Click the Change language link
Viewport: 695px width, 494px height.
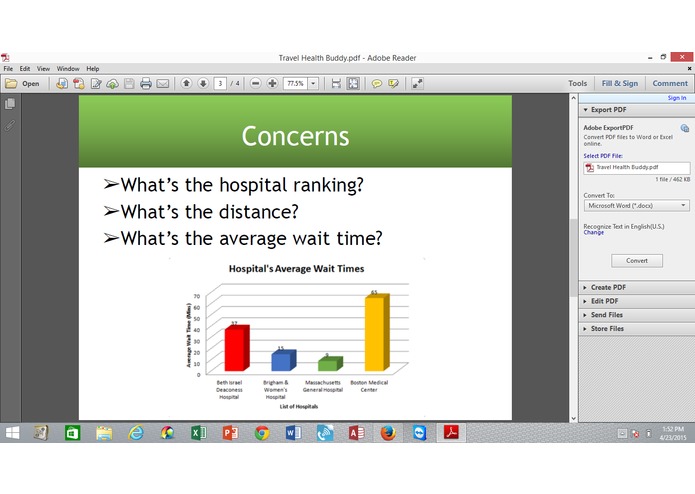(x=593, y=233)
